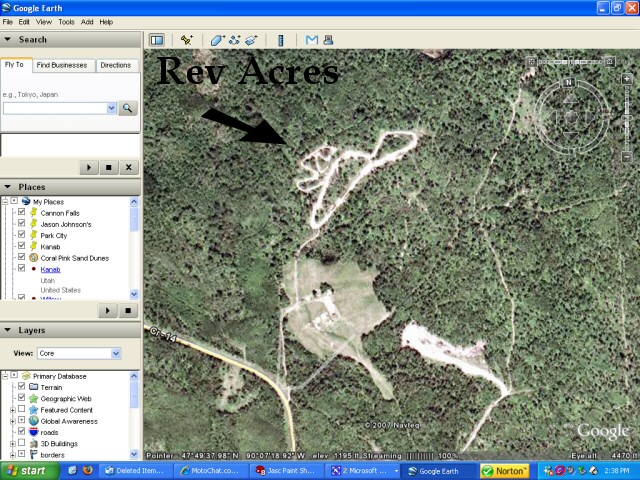Click the Primary Database icon
The height and width of the screenshot is (480, 640).
(x=26, y=376)
